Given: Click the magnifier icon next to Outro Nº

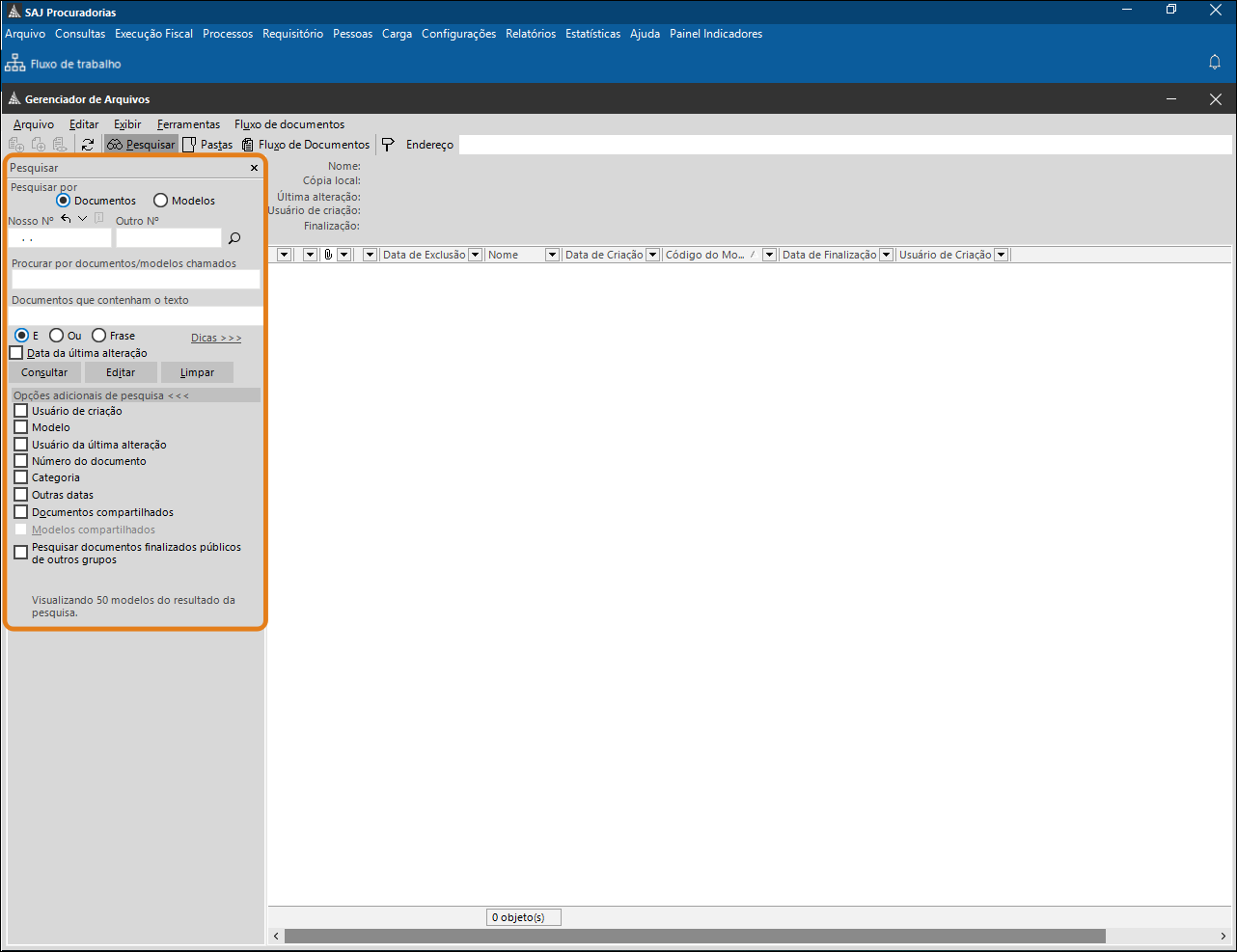Looking at the screenshot, I should pyautogui.click(x=234, y=238).
